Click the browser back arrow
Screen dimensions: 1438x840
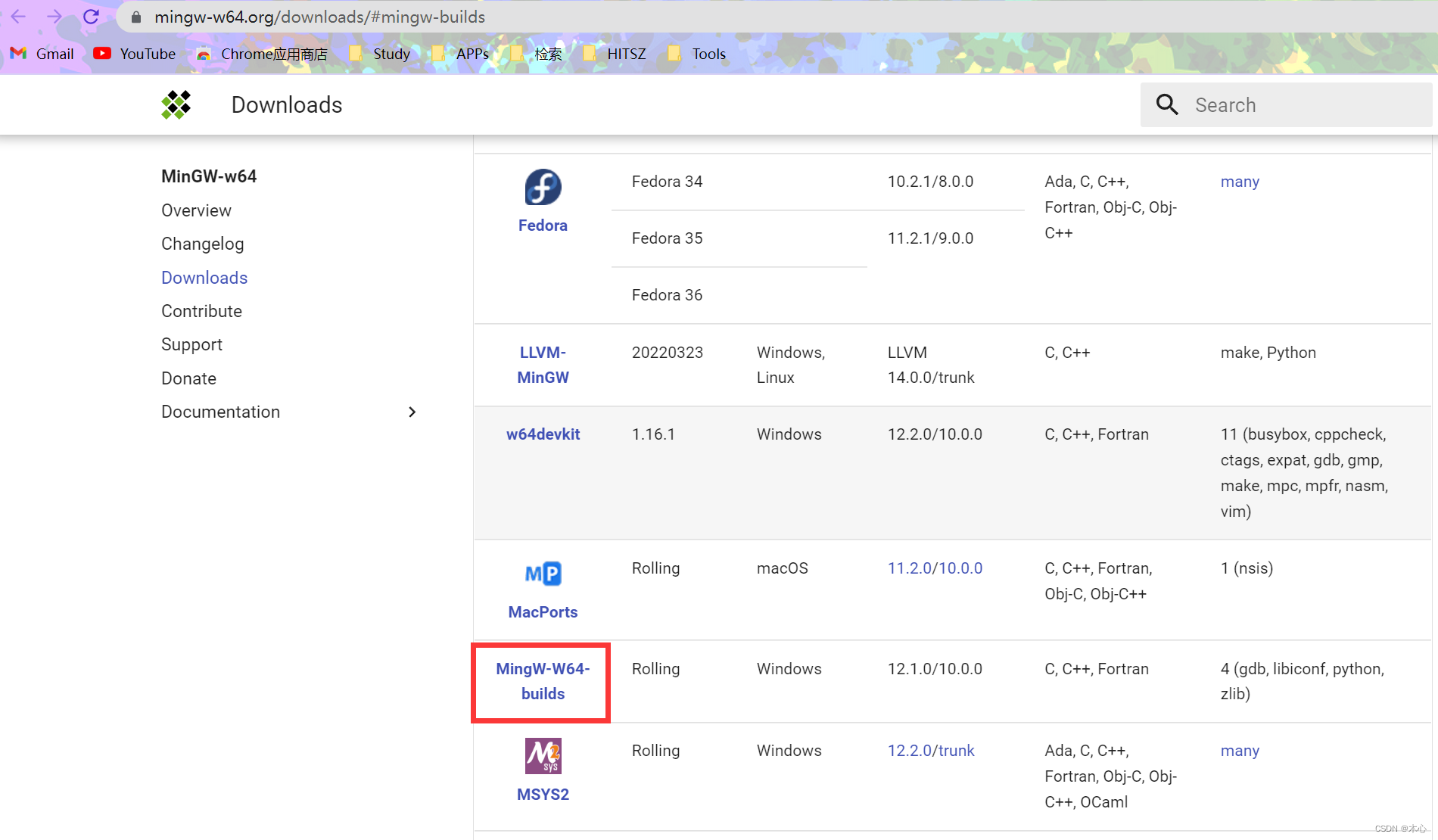18,17
